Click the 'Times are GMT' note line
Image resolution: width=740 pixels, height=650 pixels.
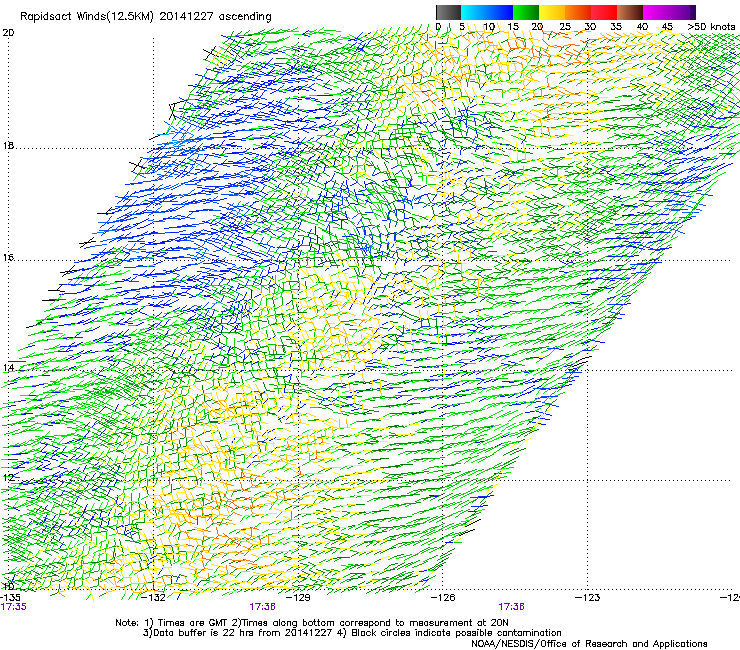pos(312,623)
